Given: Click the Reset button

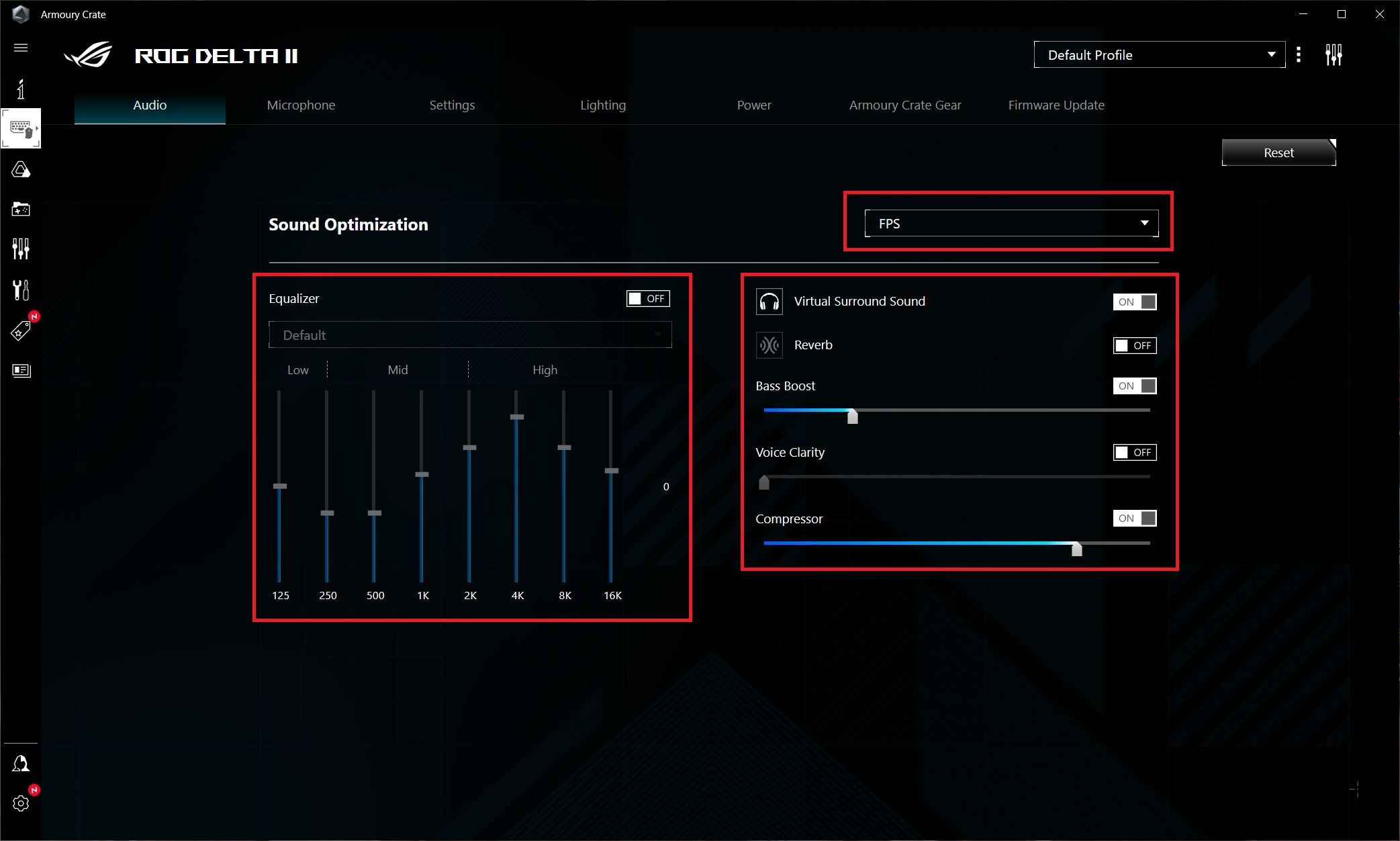Looking at the screenshot, I should pos(1278,152).
